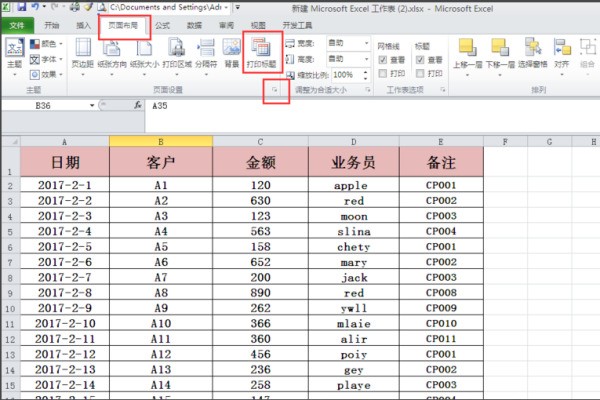
Task: Toggle the 标题 查看 checkbox
Action: (x=418, y=60)
